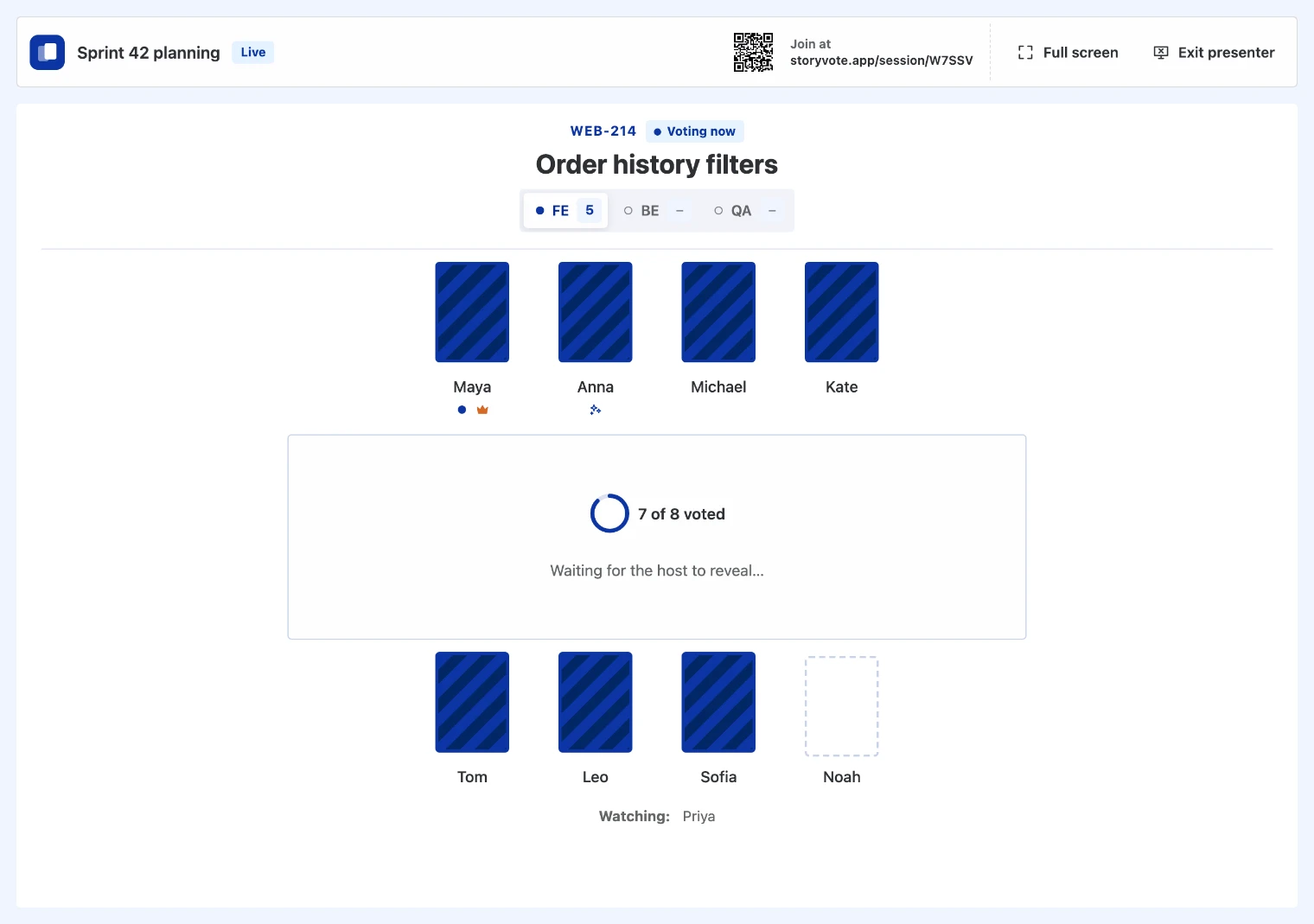Click the Live session badge
The image size is (1314, 924).
pos(253,52)
